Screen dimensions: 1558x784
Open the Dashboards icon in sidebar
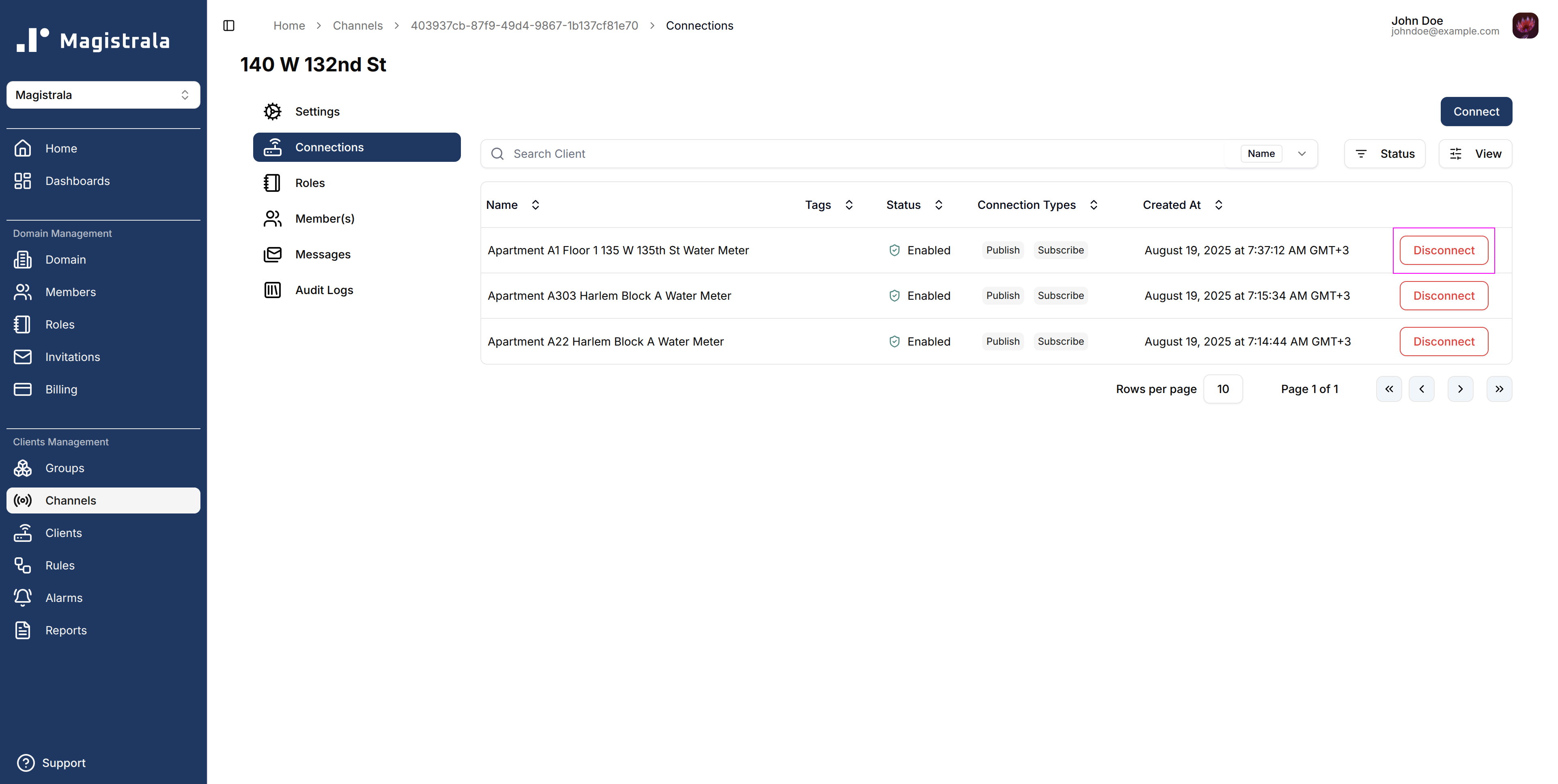[22, 181]
